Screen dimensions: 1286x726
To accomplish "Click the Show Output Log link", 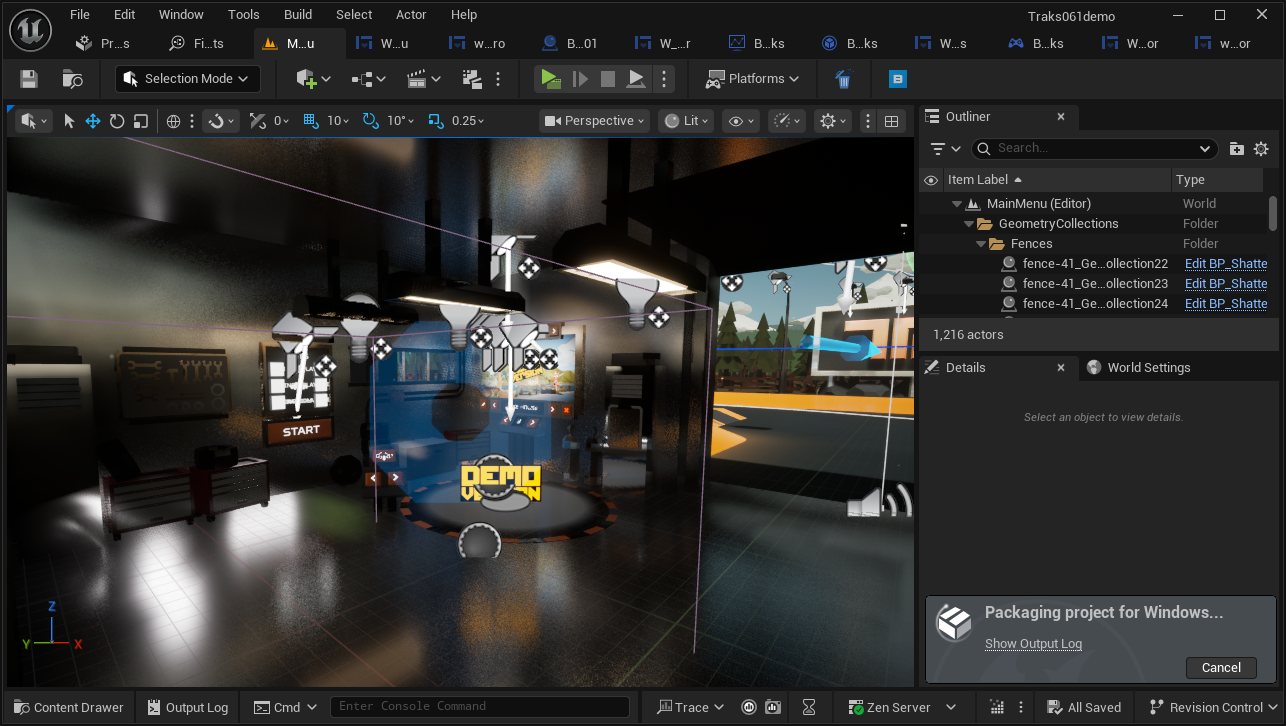I will [x=1033, y=644].
